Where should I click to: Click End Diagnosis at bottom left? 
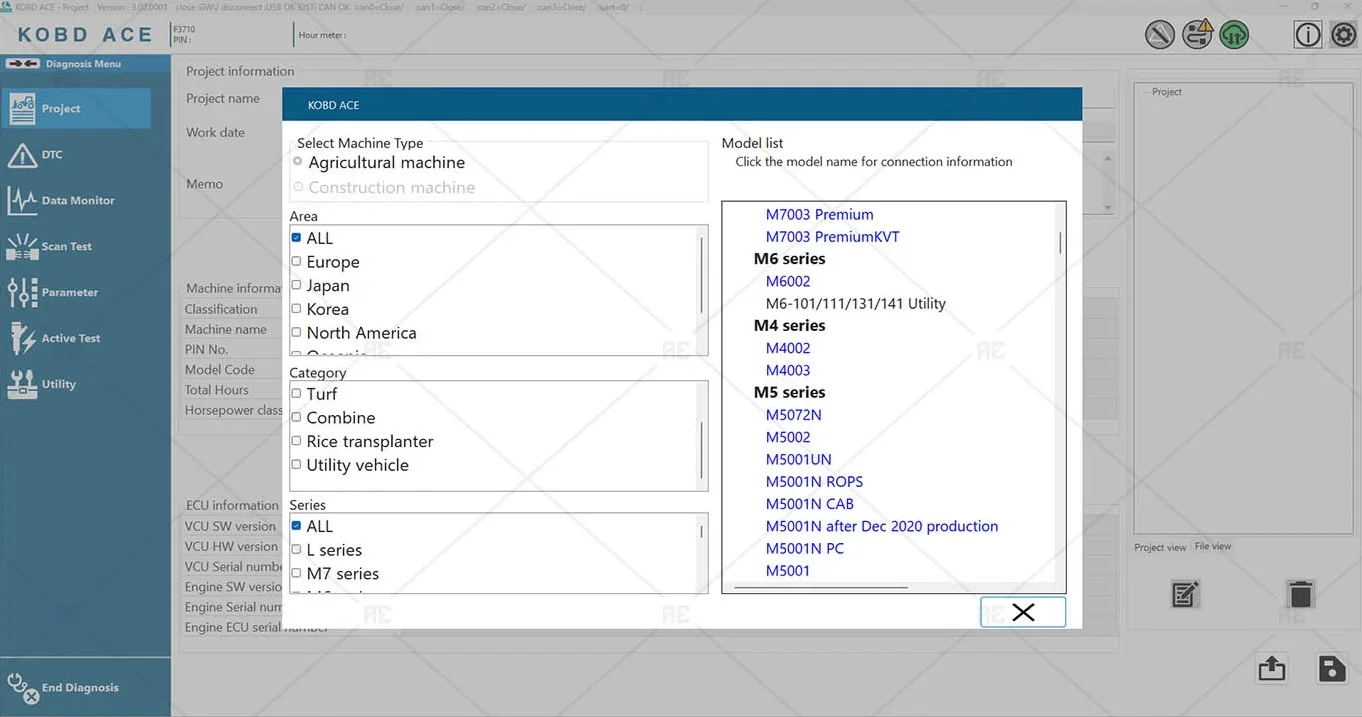(x=63, y=688)
